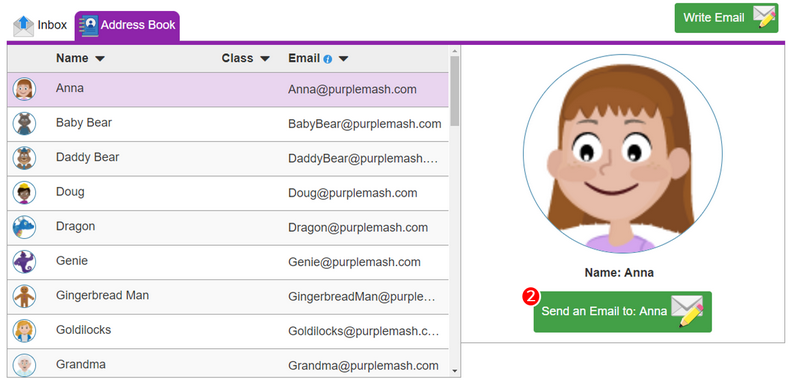Screen dimensions: 793x383
Task: Click Send an Email to: Anna button
Action: pos(623,312)
